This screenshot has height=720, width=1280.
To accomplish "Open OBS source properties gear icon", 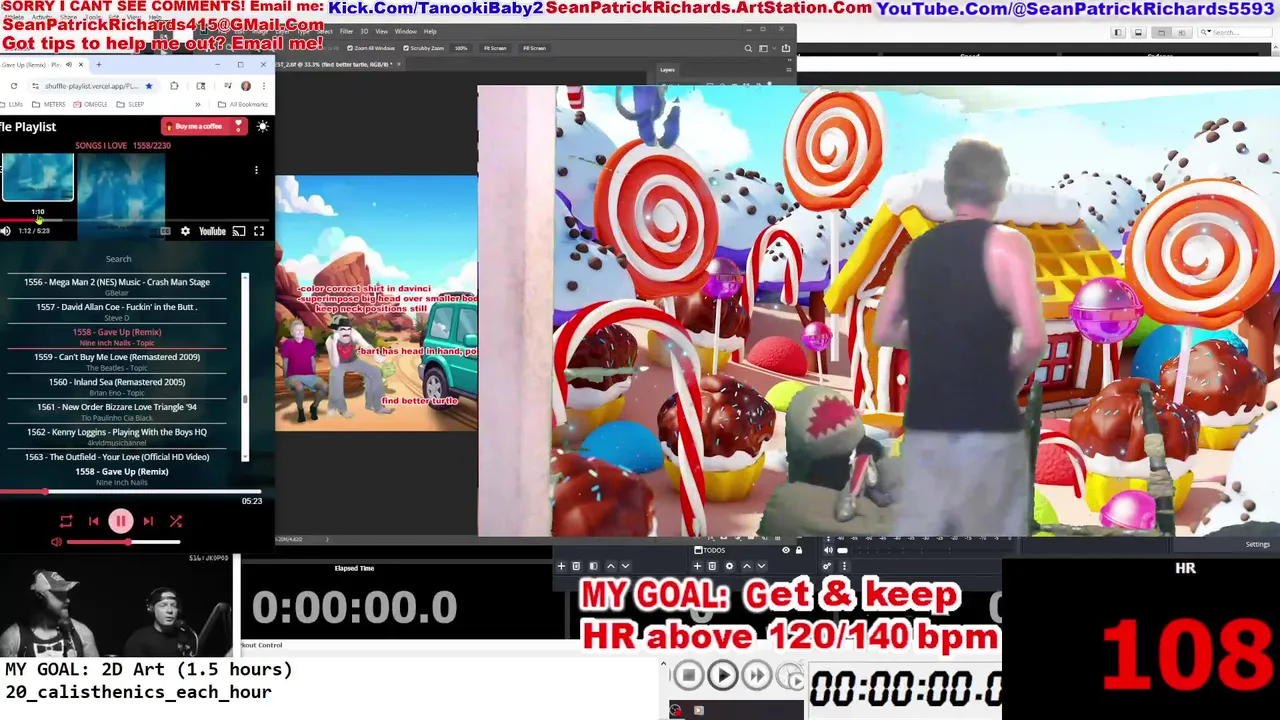I will (729, 566).
